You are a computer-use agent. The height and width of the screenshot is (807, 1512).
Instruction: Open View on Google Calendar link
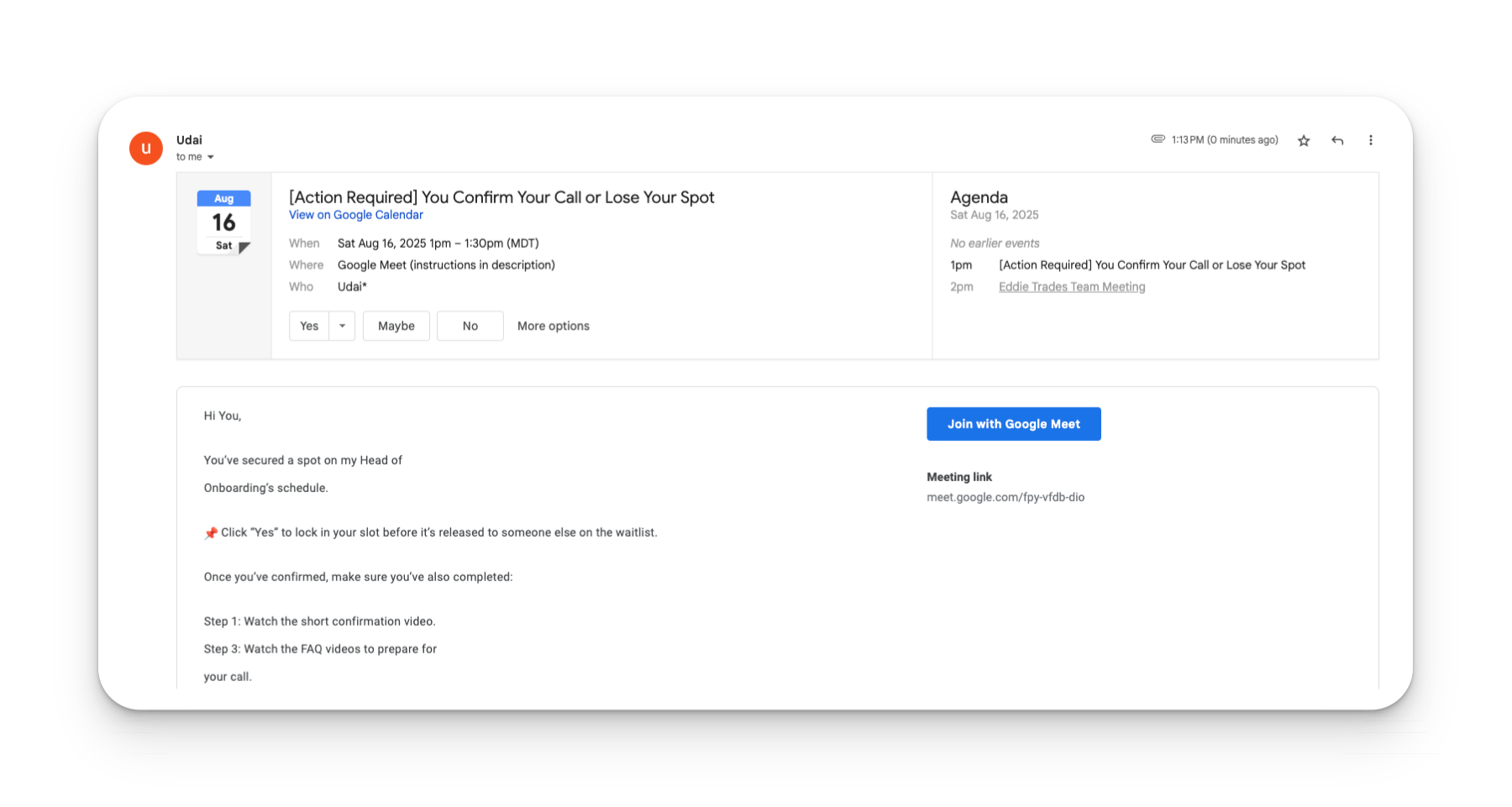click(x=356, y=215)
